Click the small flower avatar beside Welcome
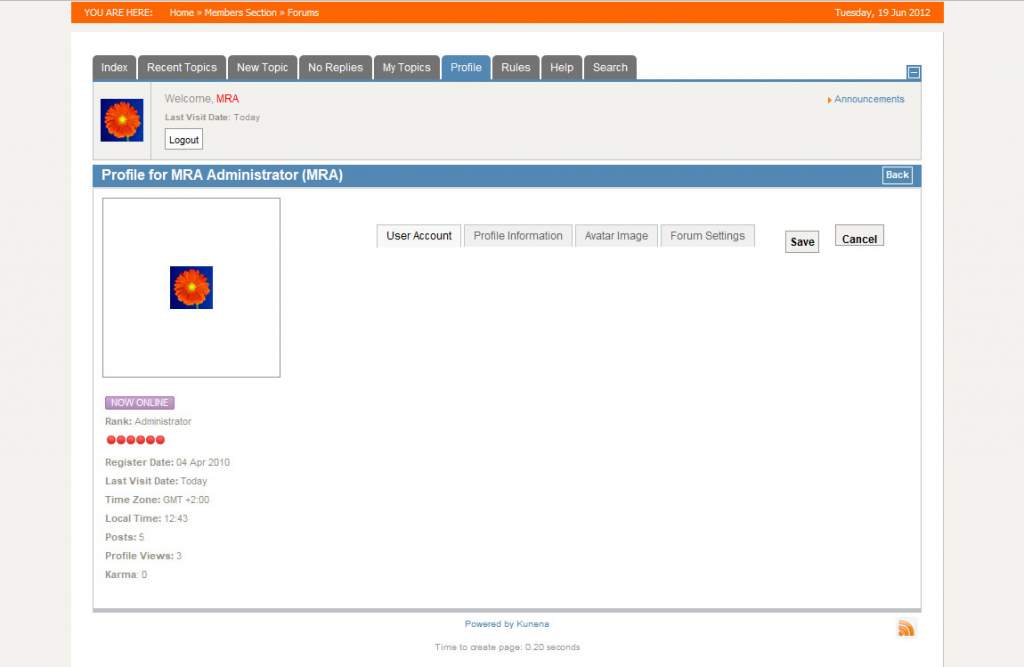This screenshot has height=667, width=1024. 122,120
